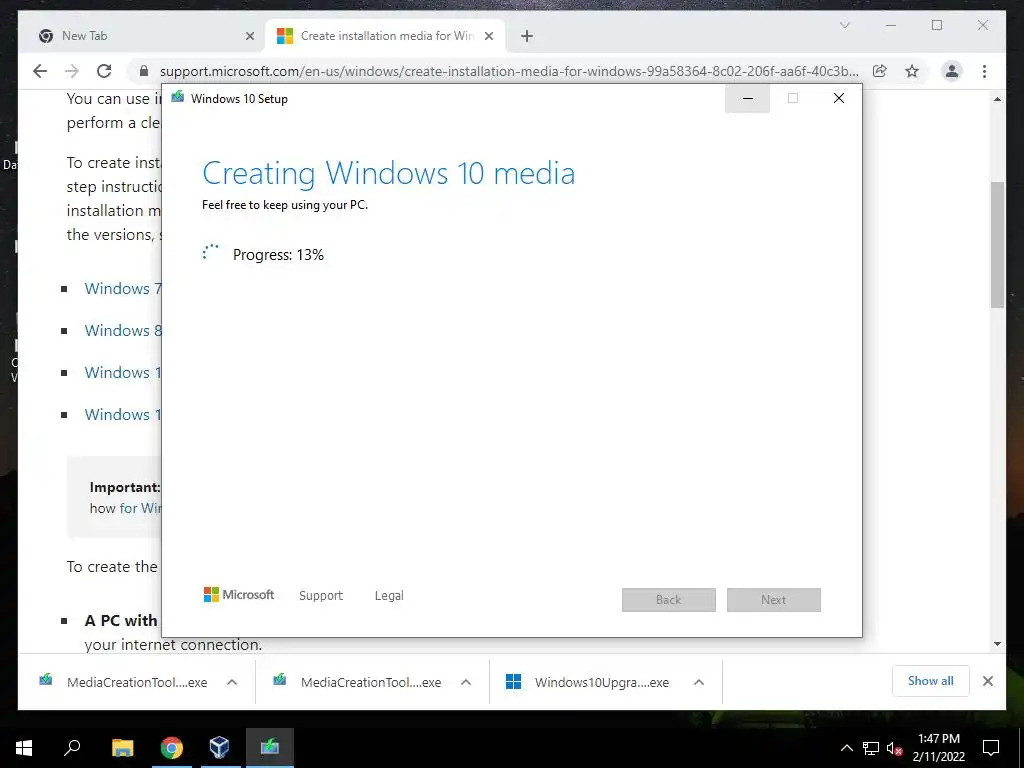Open VirtualBox from taskbar
1024x768 pixels.
219,748
